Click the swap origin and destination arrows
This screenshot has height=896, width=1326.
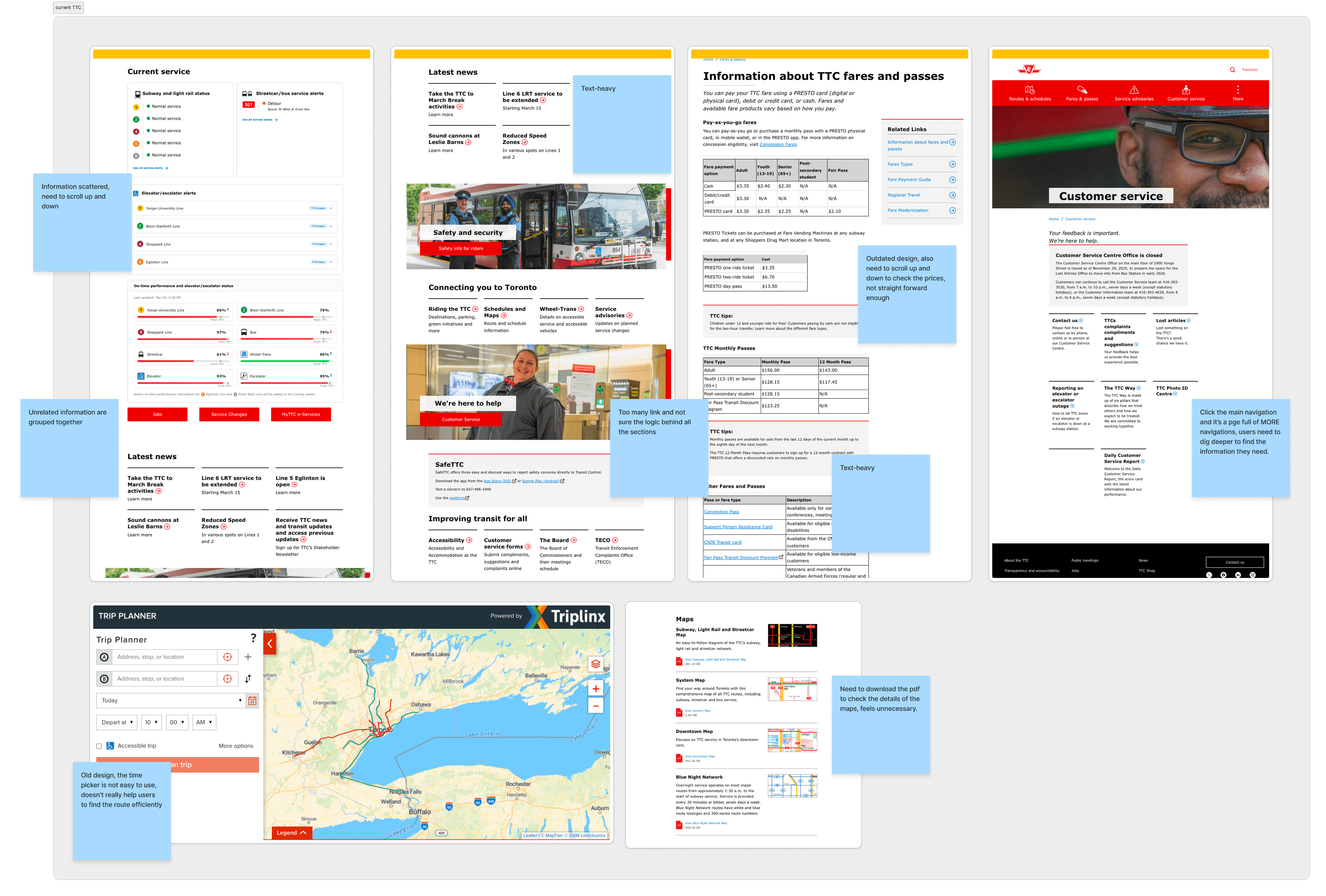click(248, 679)
